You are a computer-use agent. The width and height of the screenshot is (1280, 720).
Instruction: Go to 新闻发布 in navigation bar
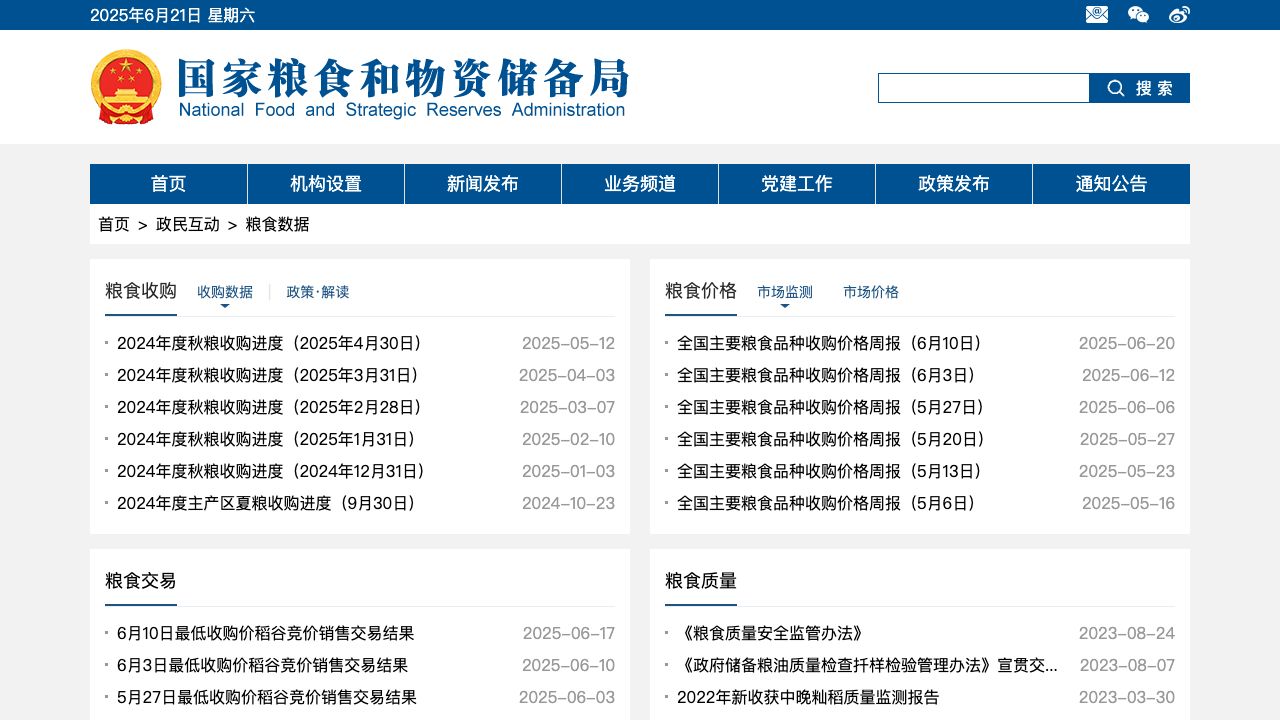point(483,184)
